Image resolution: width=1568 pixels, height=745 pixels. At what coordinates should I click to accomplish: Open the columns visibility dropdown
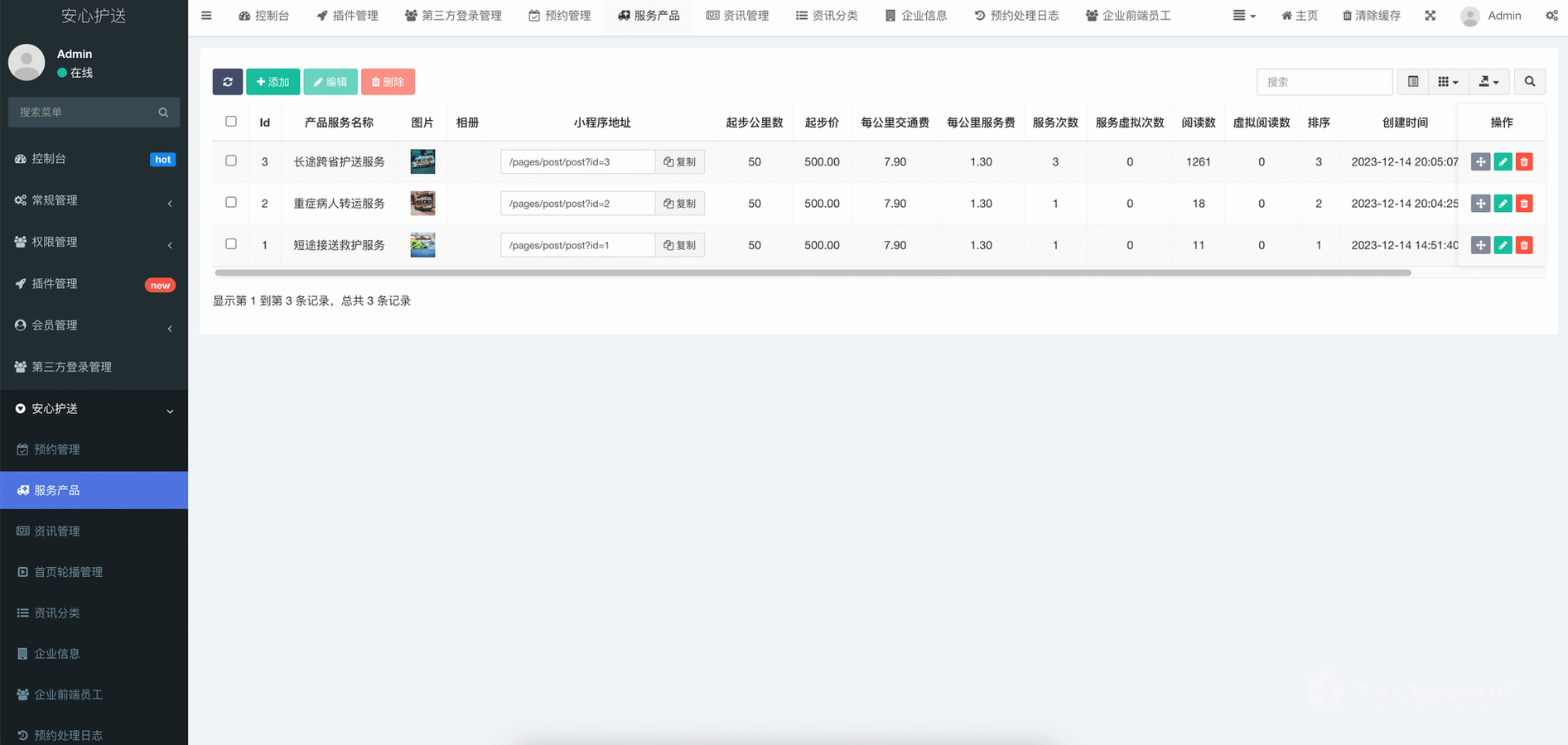pos(1448,82)
